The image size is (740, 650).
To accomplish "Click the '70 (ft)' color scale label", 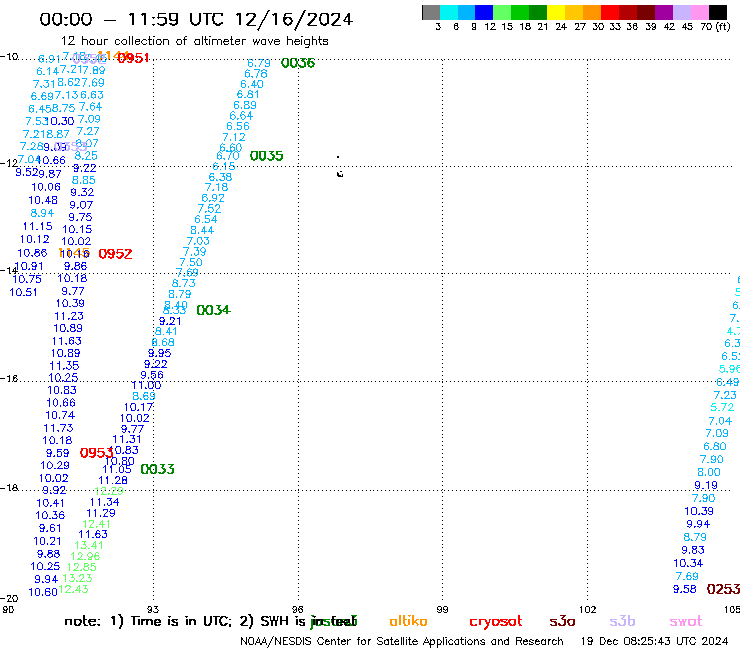I will (715, 26).
